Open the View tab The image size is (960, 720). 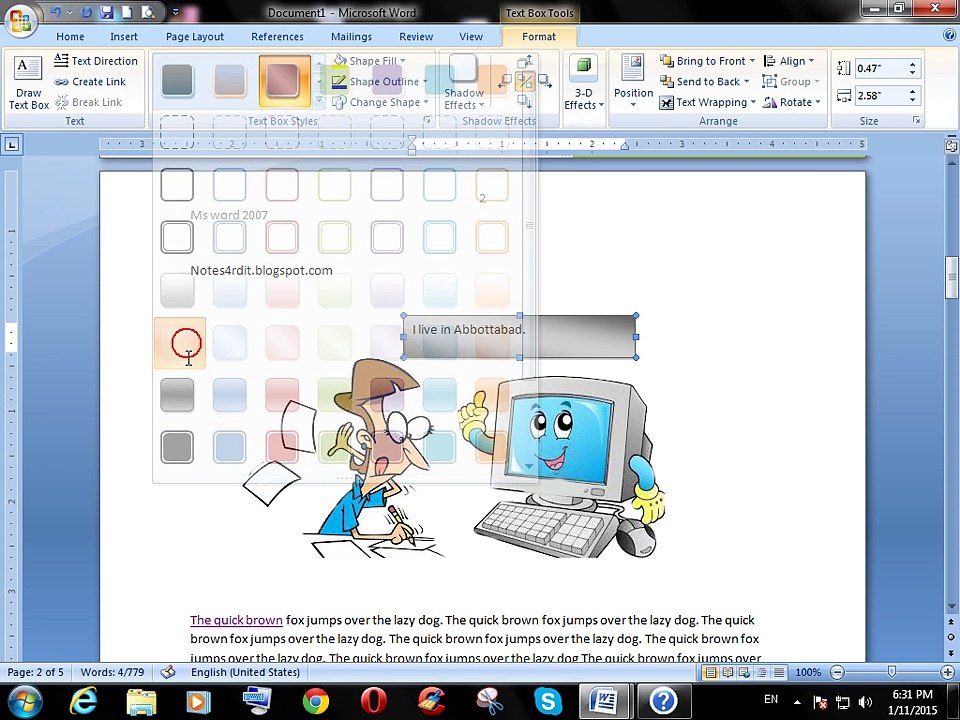click(x=471, y=37)
